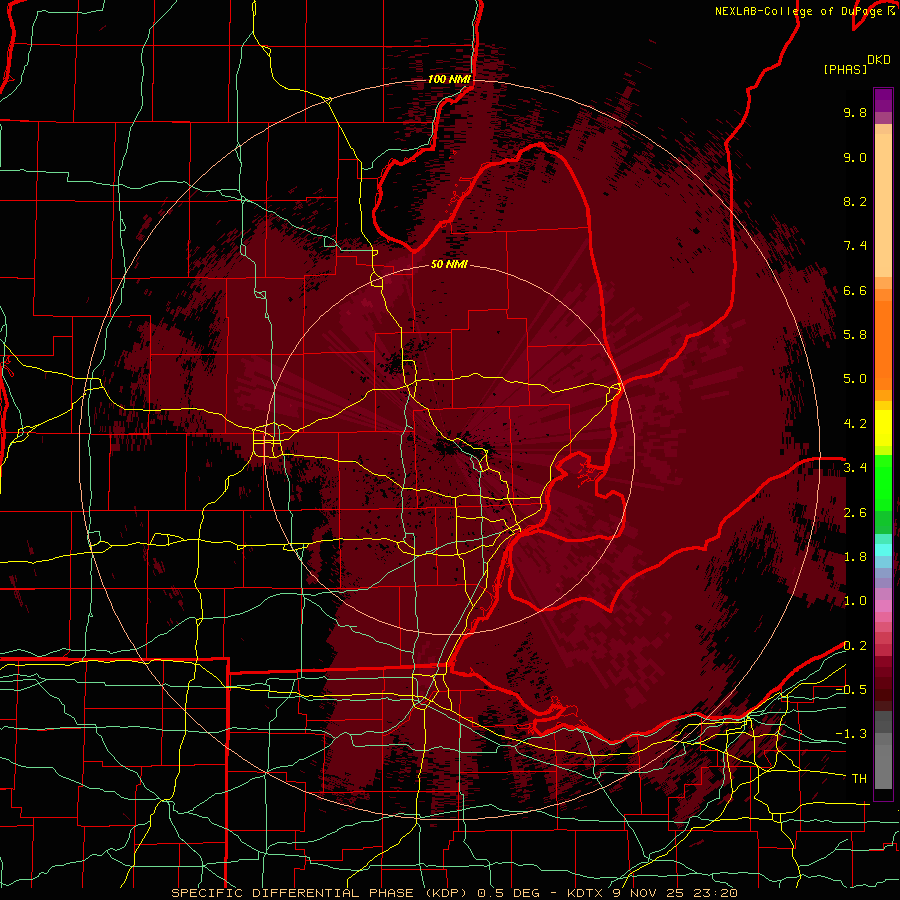Click the "50 NMI" range ring label
Image resolution: width=900 pixels, height=900 pixels.
tap(449, 264)
